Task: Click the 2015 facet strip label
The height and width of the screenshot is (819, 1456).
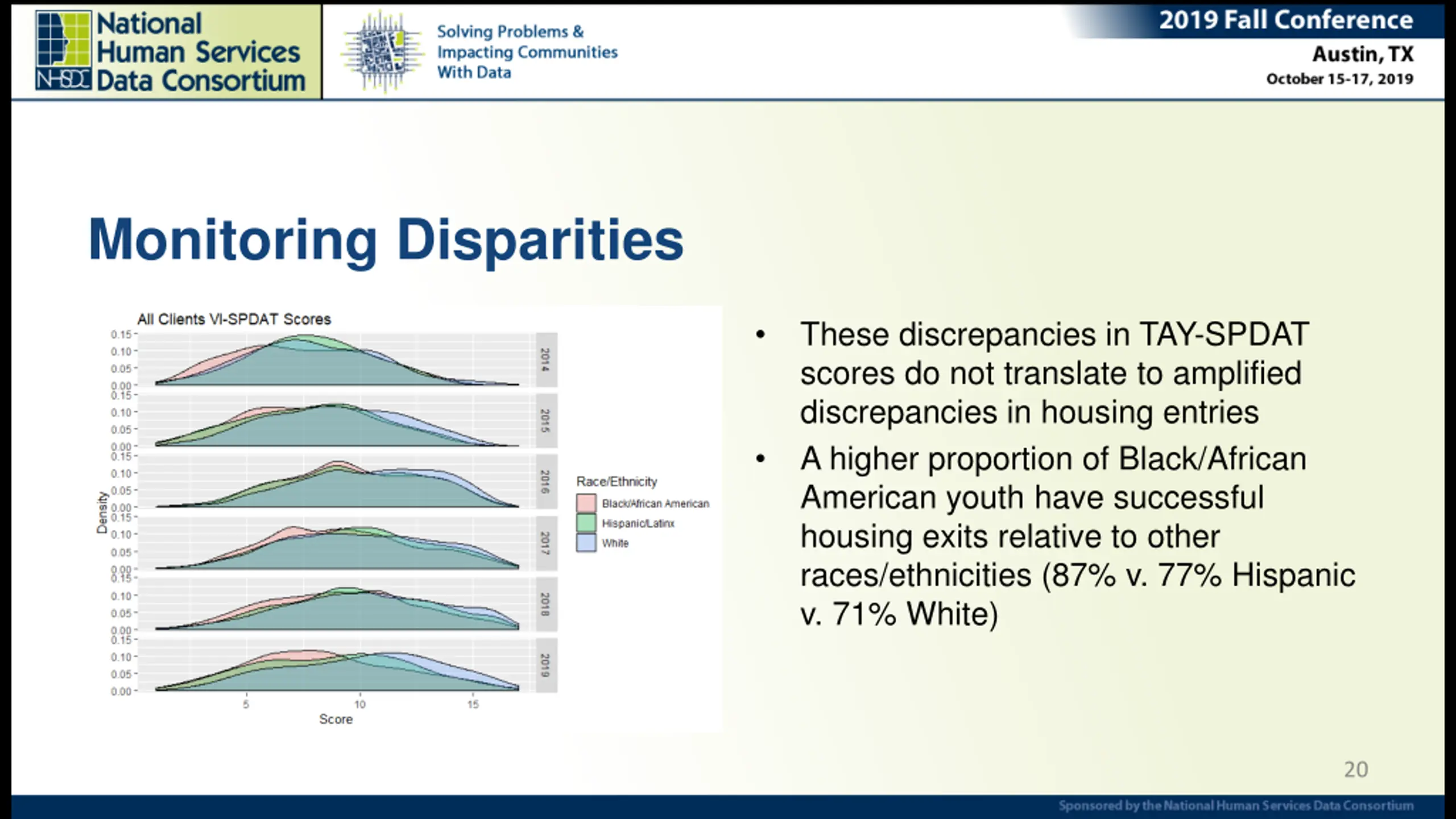Action: point(546,421)
